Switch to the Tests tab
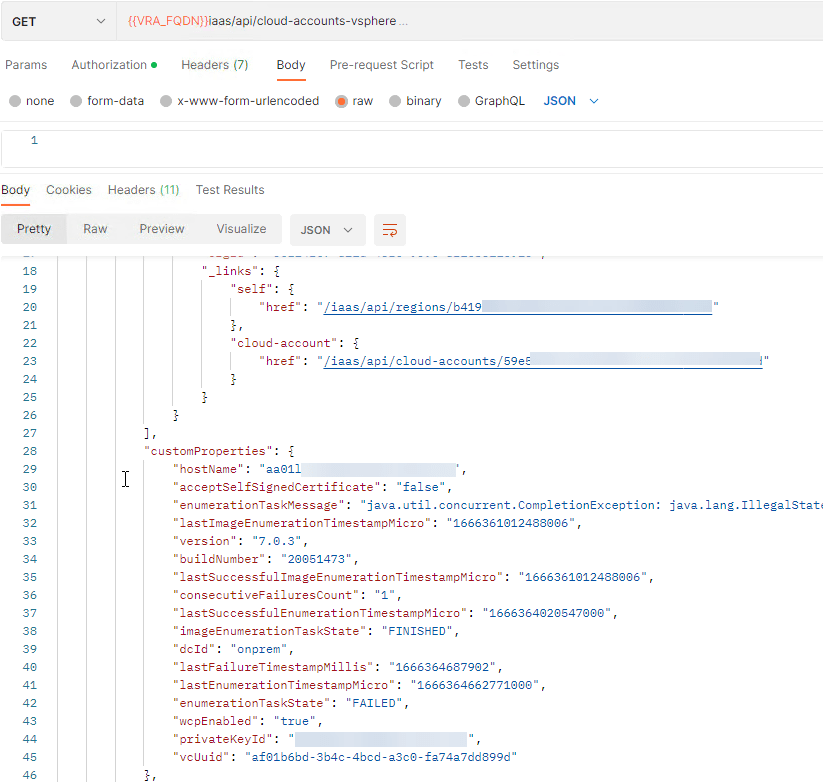 coord(473,65)
